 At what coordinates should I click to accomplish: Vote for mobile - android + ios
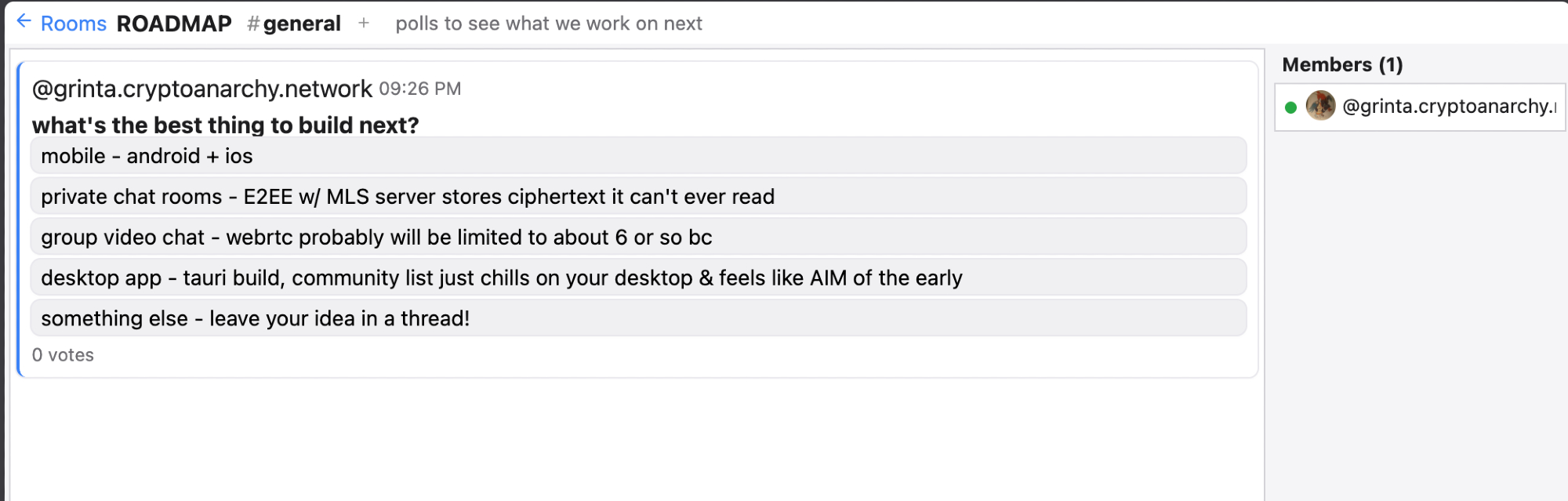637,156
